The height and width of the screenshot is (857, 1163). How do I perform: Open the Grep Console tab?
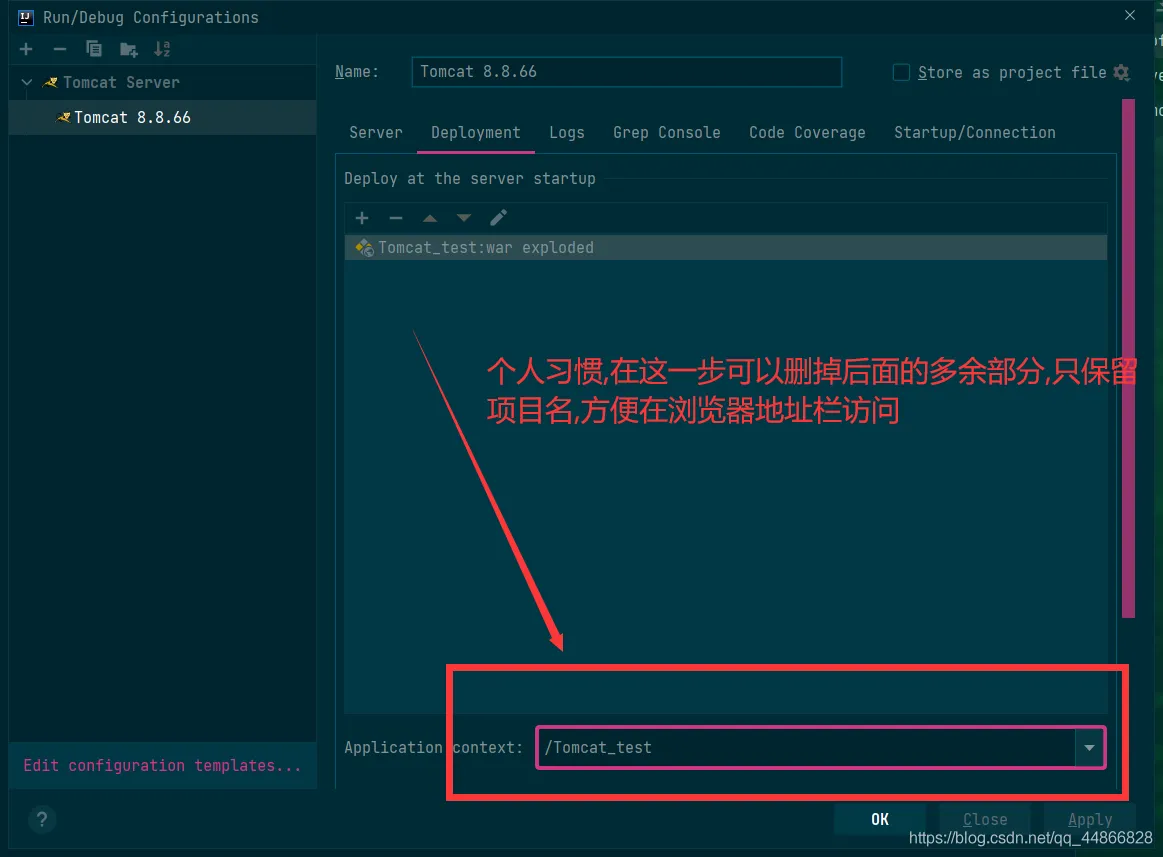click(x=667, y=133)
